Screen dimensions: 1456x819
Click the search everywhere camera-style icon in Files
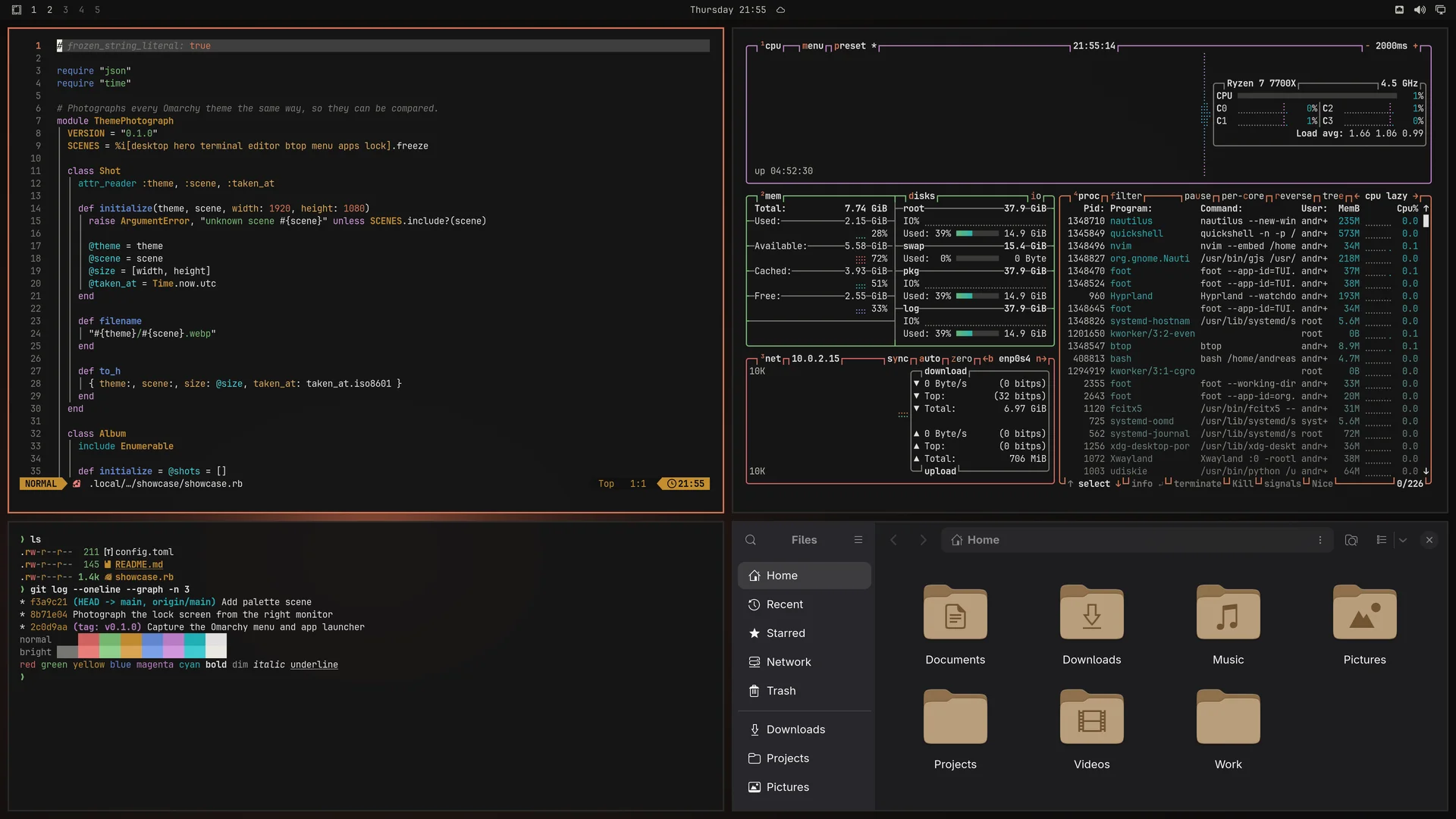(x=1351, y=540)
